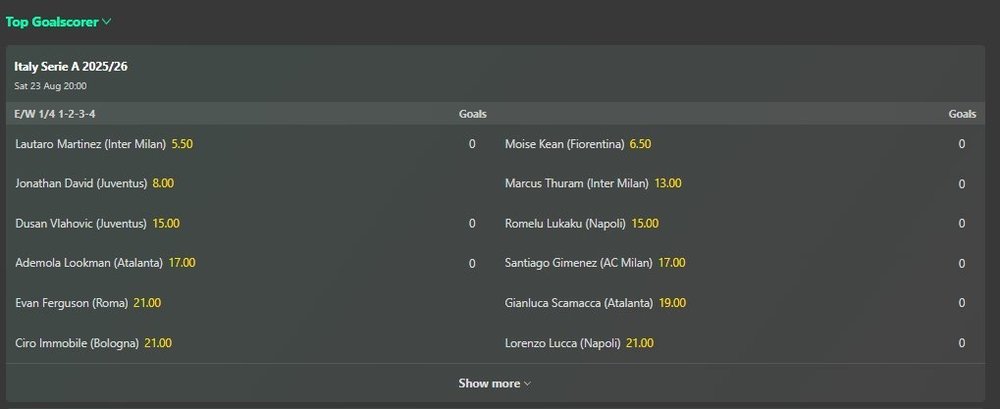1000x409 pixels.
Task: Open the Top Goalscorer market dropdown
Action: (x=58, y=20)
